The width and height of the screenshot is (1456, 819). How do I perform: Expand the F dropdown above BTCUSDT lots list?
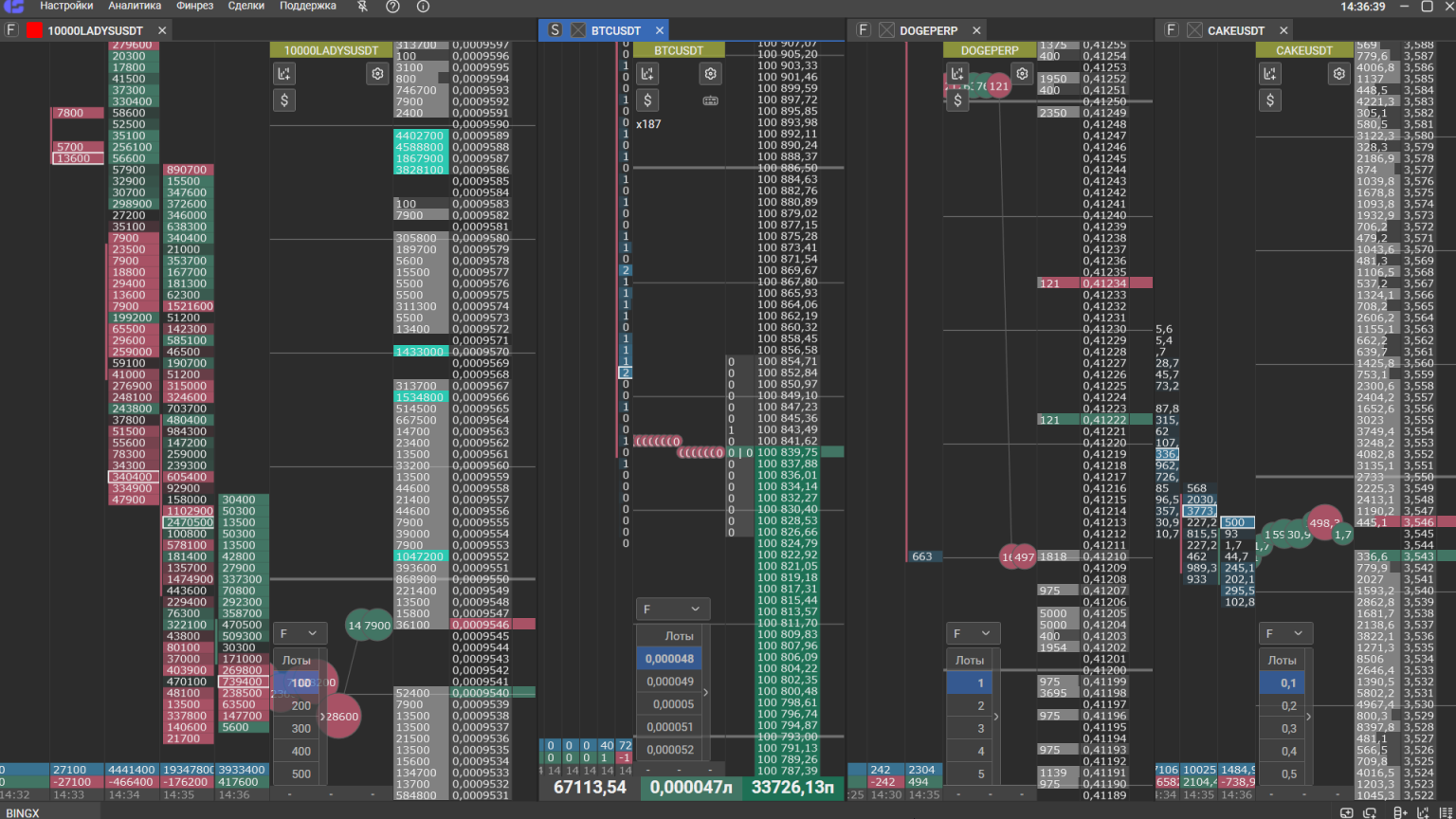coord(671,610)
